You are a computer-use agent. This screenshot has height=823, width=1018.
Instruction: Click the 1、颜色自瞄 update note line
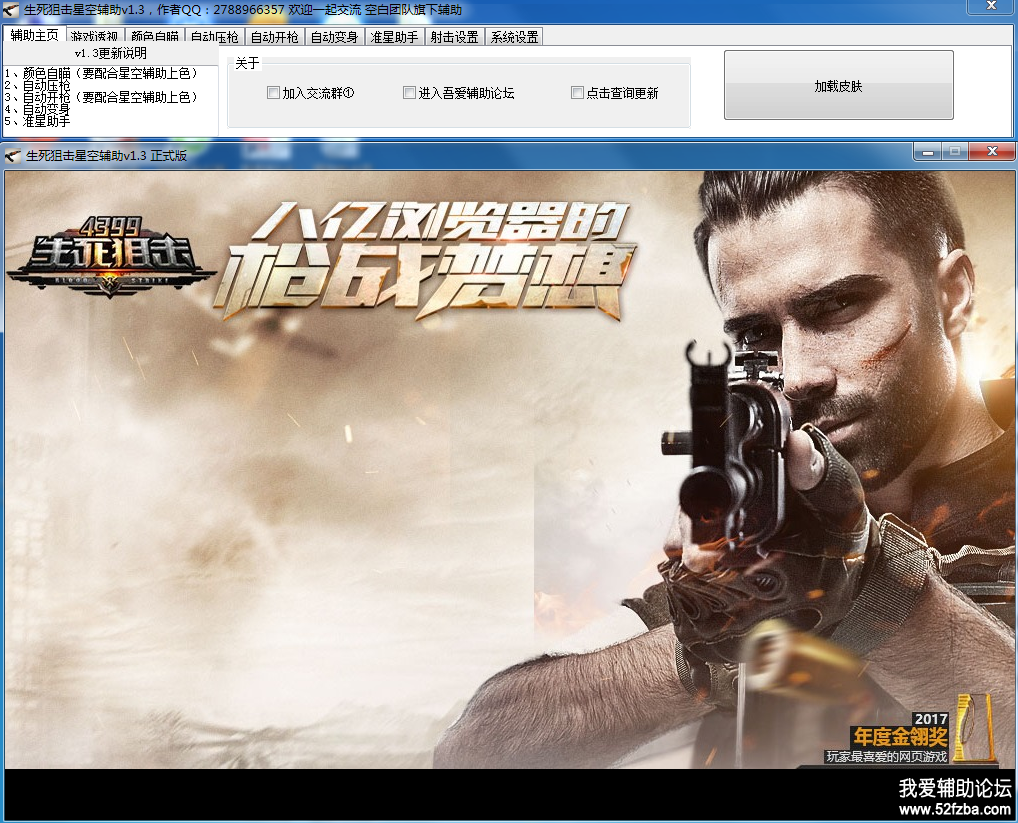point(100,73)
